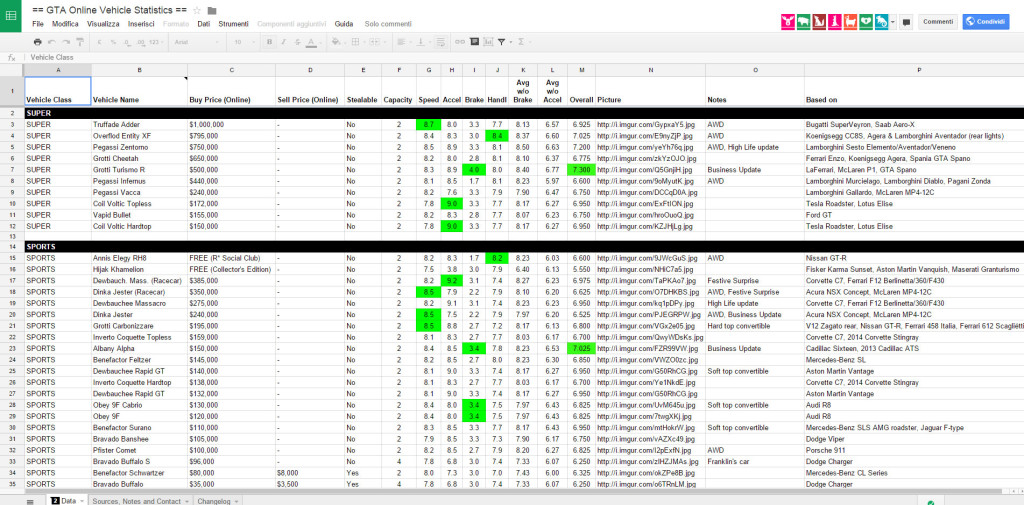Open the Inserisci menu

pyautogui.click(x=141, y=24)
